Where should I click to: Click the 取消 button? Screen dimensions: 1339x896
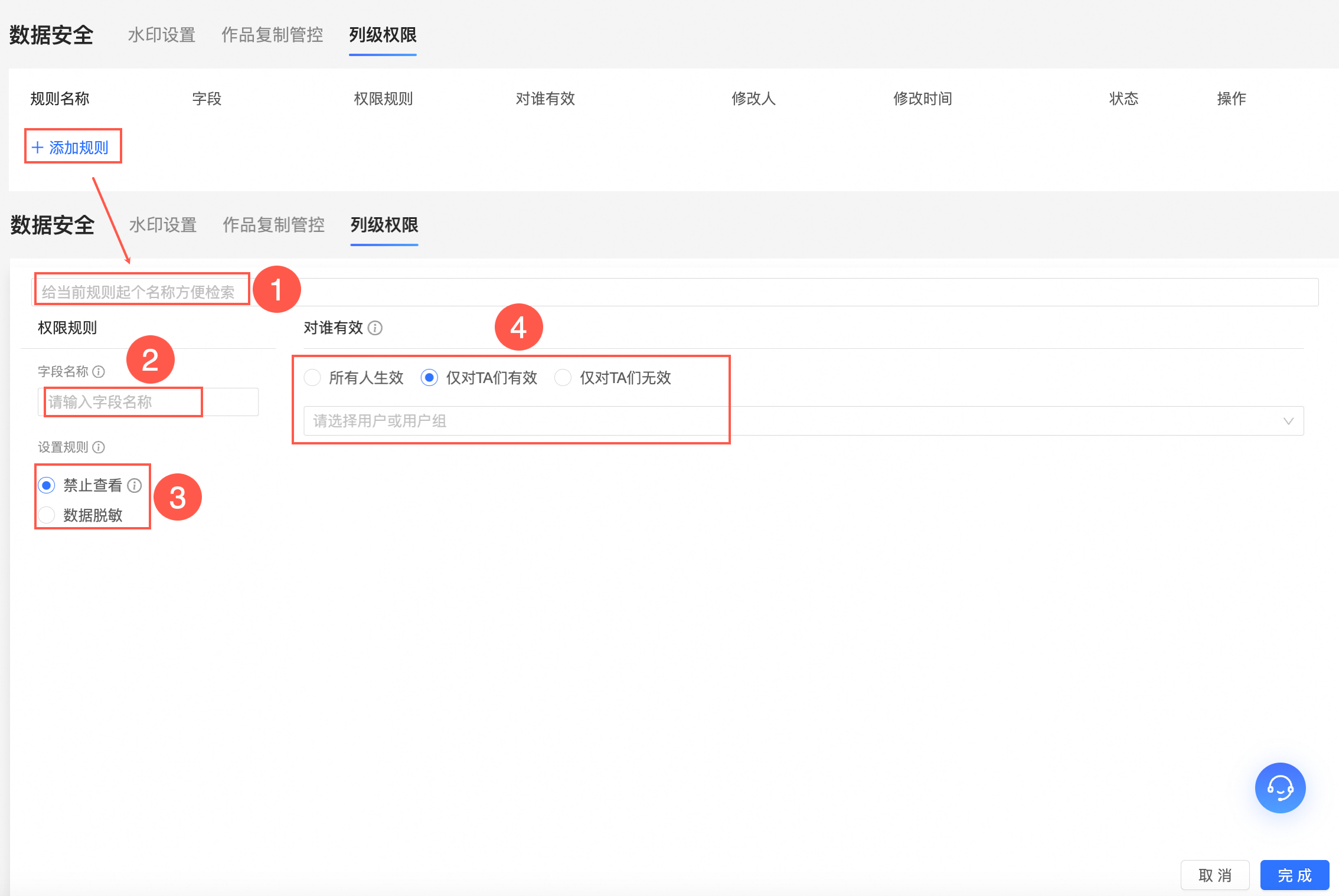1214,875
